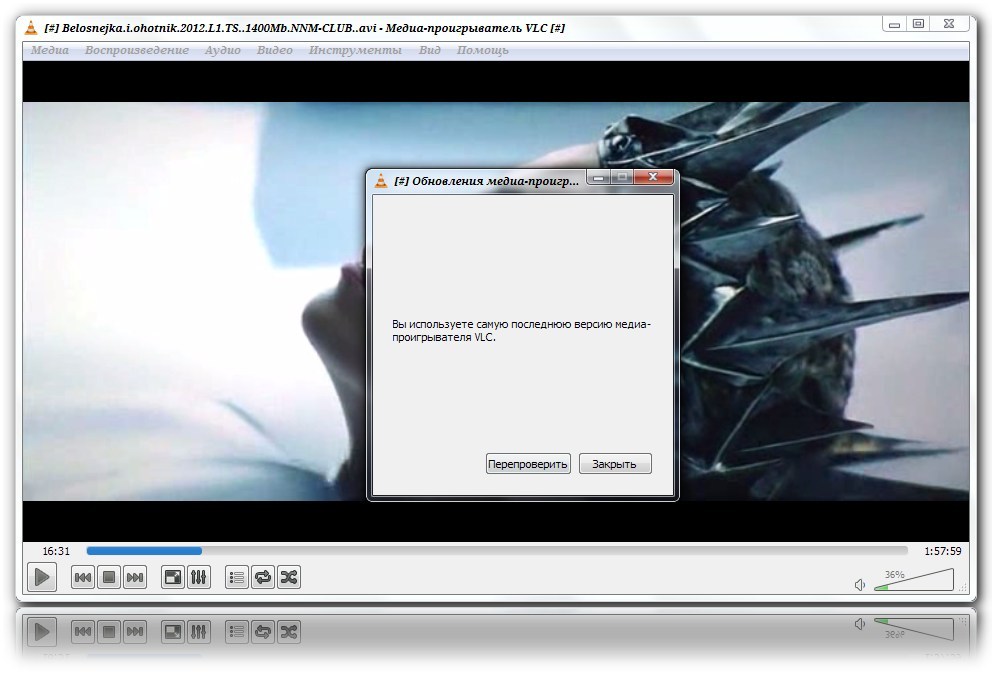Seek on the playback progress bar

[496, 550]
